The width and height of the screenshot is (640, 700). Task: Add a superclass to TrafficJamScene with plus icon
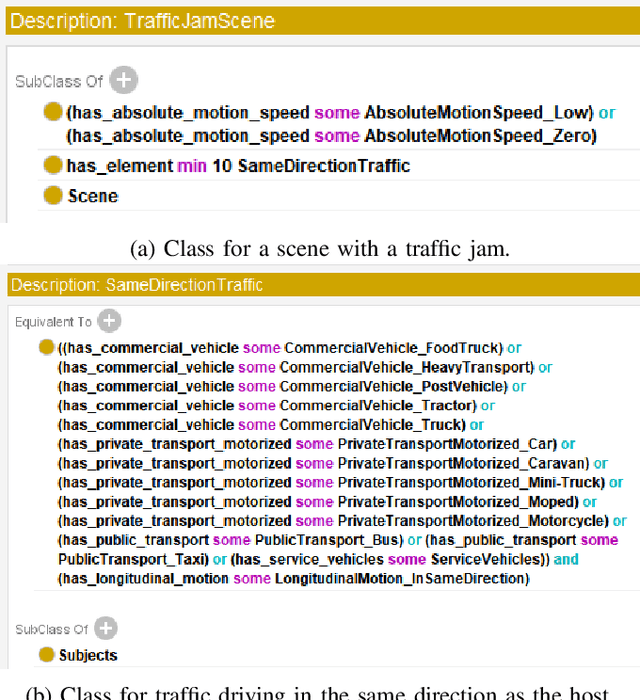124,81
